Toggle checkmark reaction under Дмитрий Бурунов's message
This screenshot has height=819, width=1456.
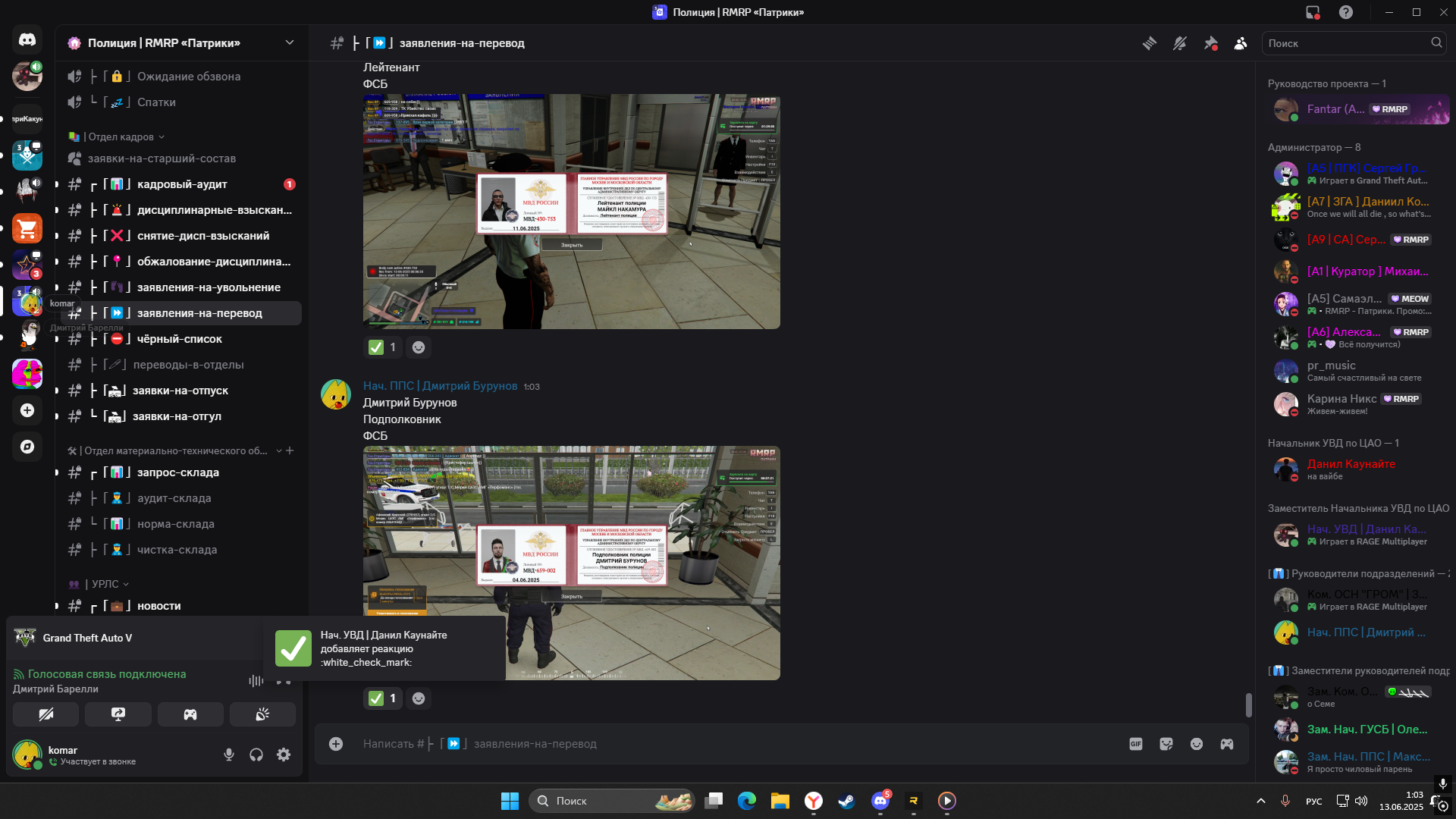tap(382, 698)
